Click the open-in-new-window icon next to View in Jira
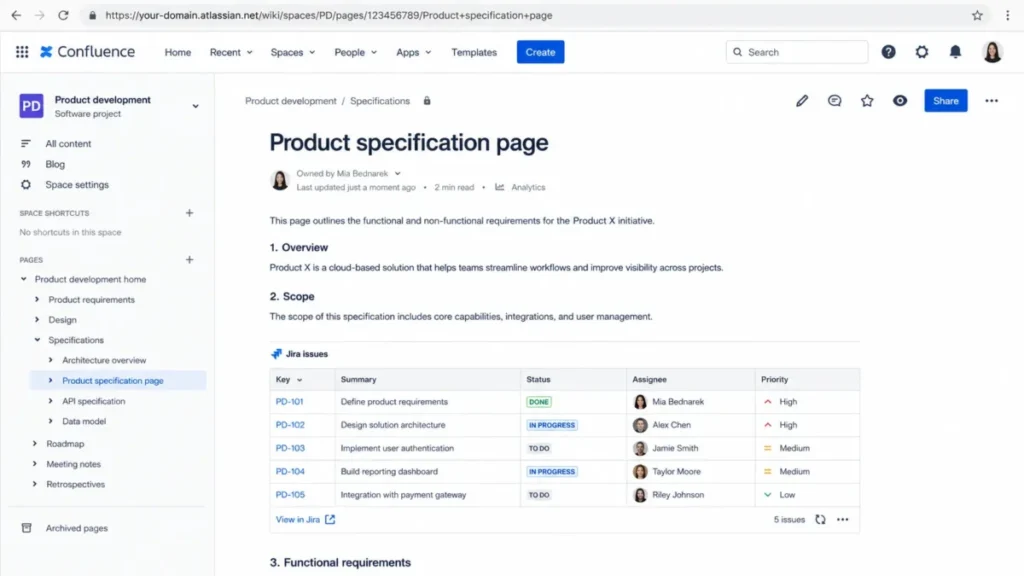This screenshot has width=1024, height=576. point(330,520)
